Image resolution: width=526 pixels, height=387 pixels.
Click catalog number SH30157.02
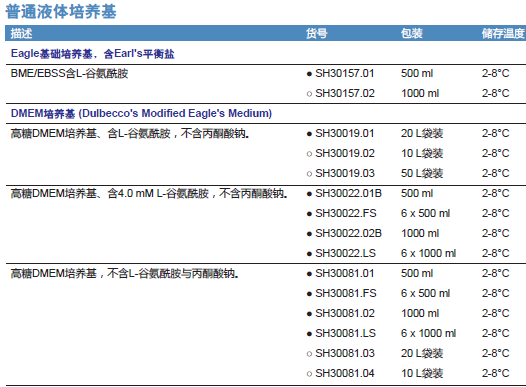345,93
